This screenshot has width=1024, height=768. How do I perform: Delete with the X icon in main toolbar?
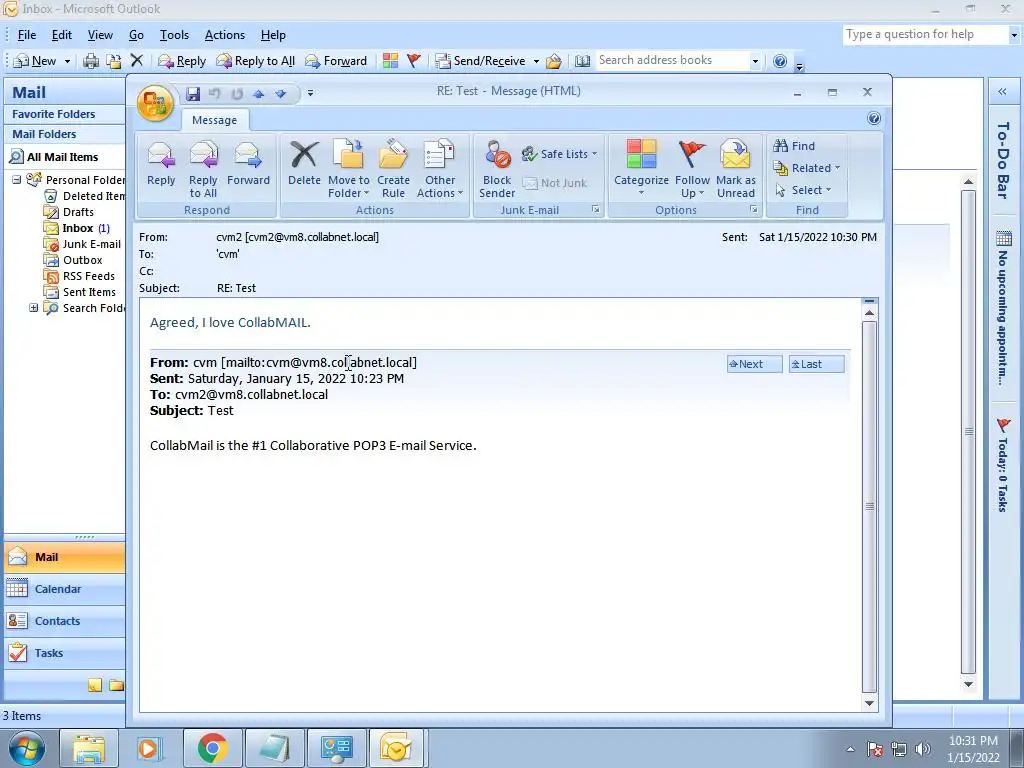tap(136, 61)
